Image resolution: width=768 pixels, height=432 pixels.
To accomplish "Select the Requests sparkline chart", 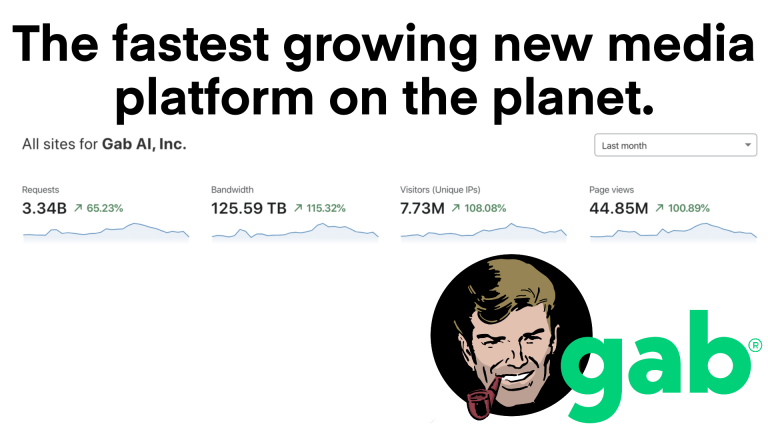I will tap(105, 231).
